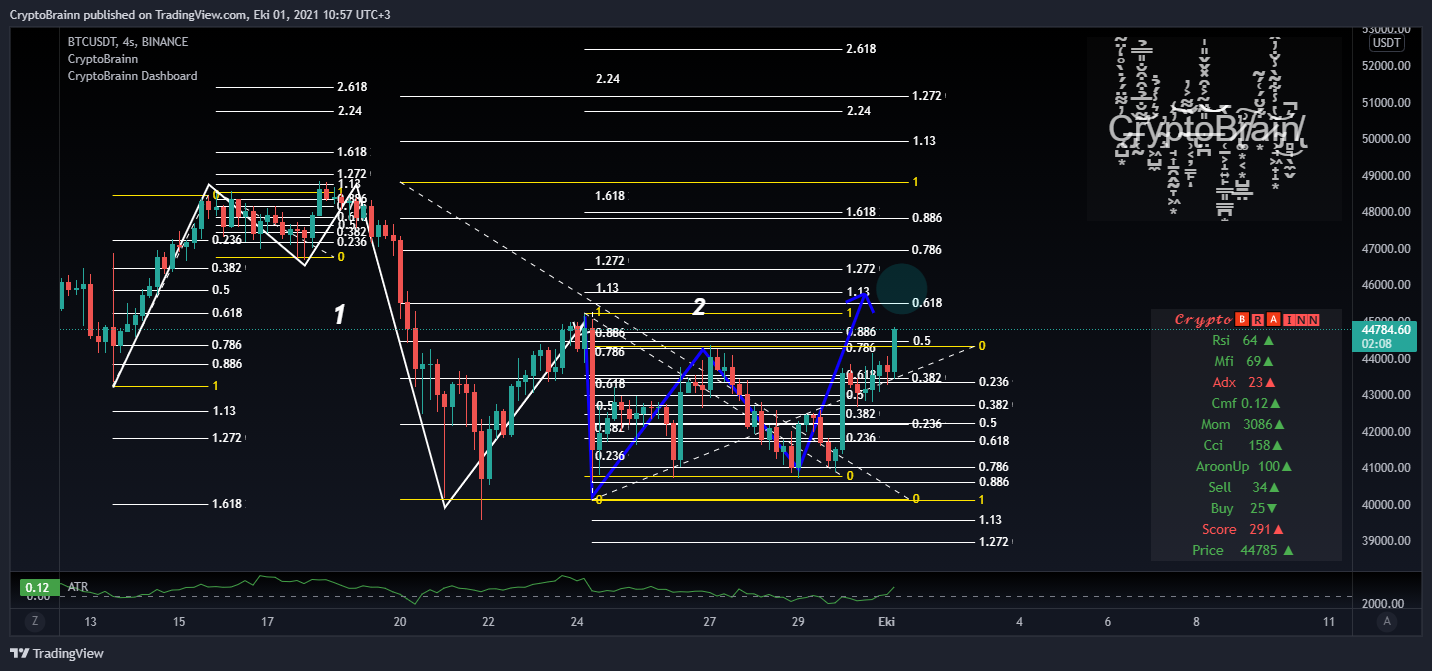Click the date label 29 on time axis
This screenshot has width=1432, height=671.
coord(798,622)
